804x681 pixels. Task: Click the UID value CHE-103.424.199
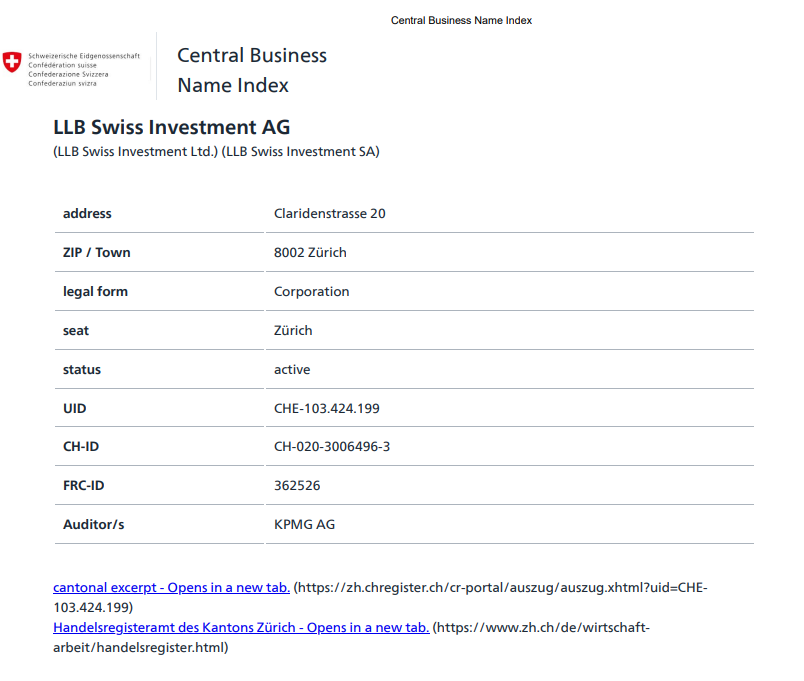click(326, 408)
